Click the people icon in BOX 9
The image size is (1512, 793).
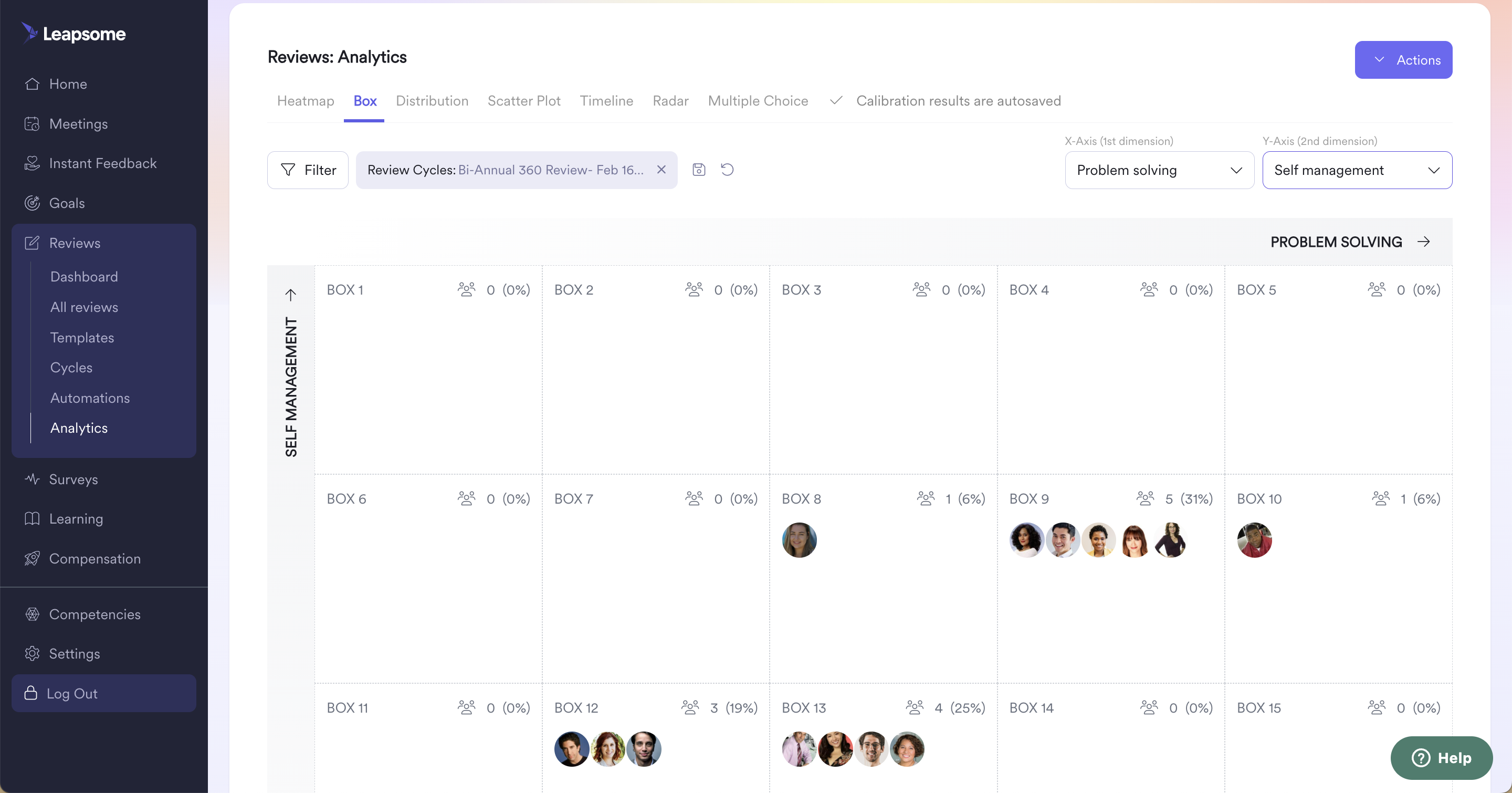pos(1145,498)
